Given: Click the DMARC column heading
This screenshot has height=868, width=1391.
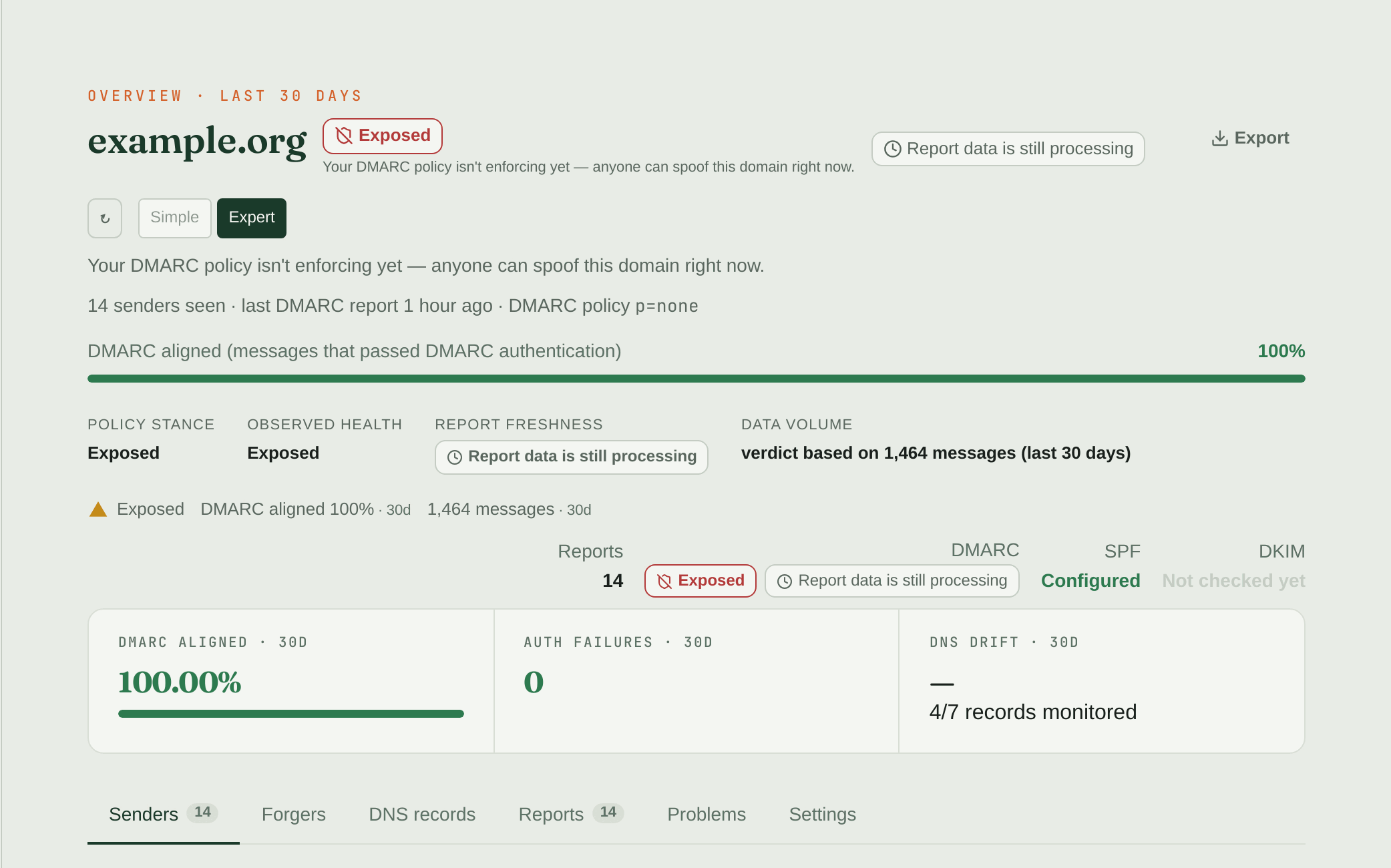Looking at the screenshot, I should click(x=985, y=550).
